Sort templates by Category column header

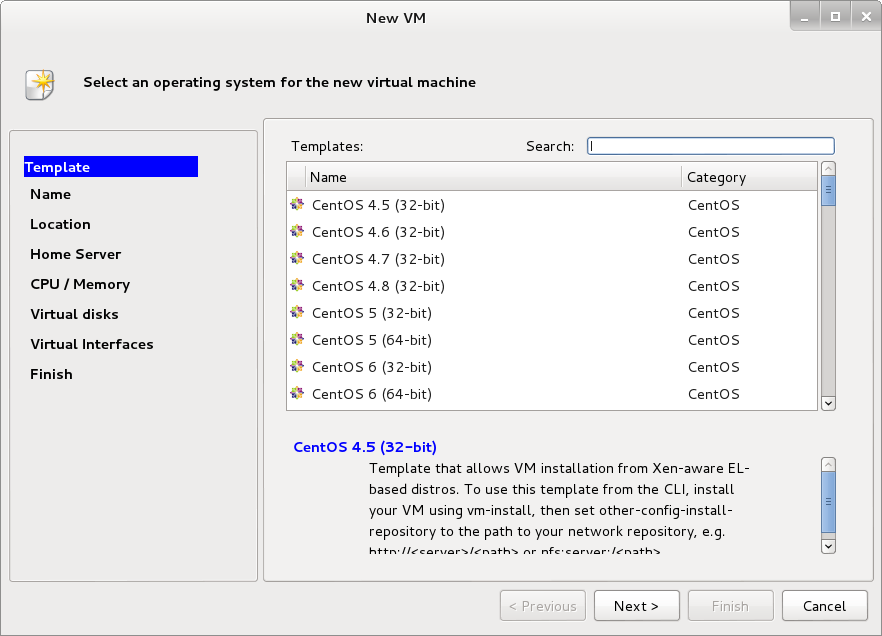pyautogui.click(x=749, y=177)
